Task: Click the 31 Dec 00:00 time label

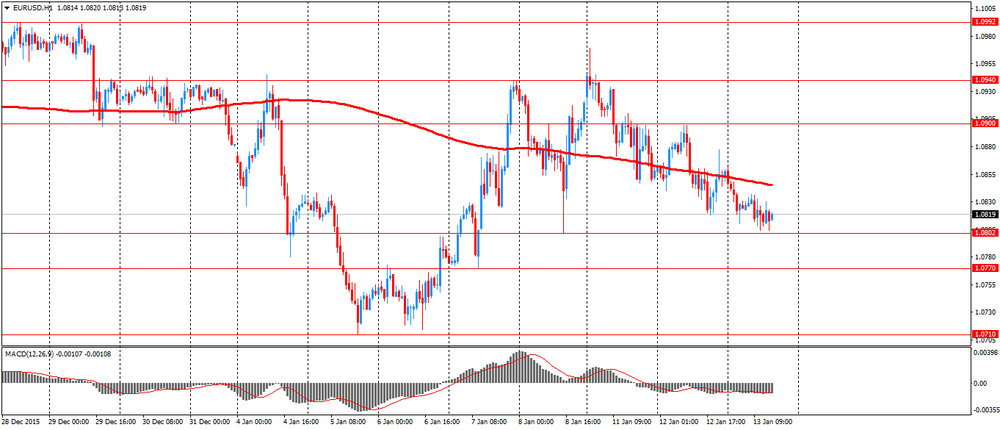Action: [209, 422]
